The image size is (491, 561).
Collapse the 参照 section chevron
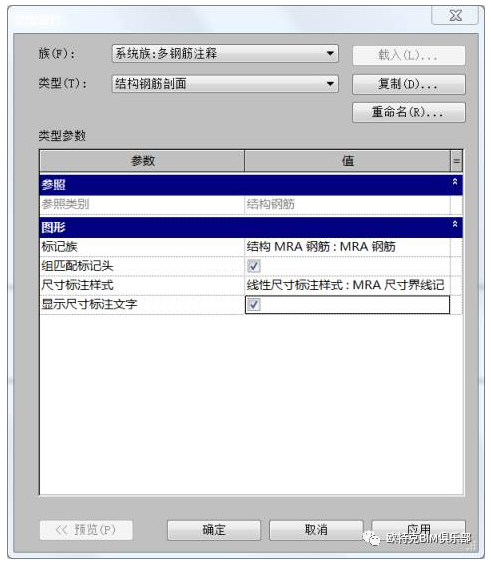click(455, 182)
